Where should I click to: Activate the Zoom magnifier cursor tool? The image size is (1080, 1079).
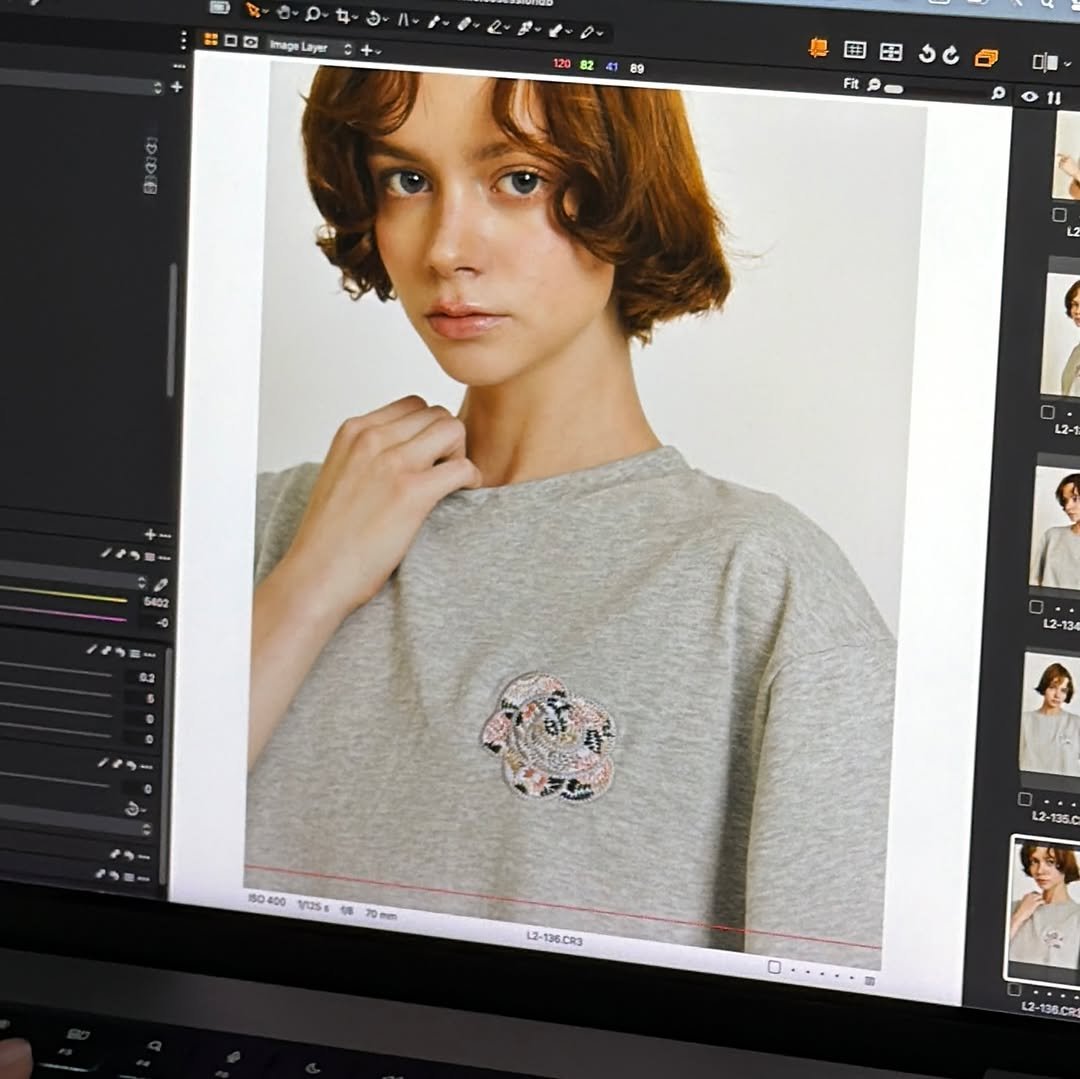313,14
